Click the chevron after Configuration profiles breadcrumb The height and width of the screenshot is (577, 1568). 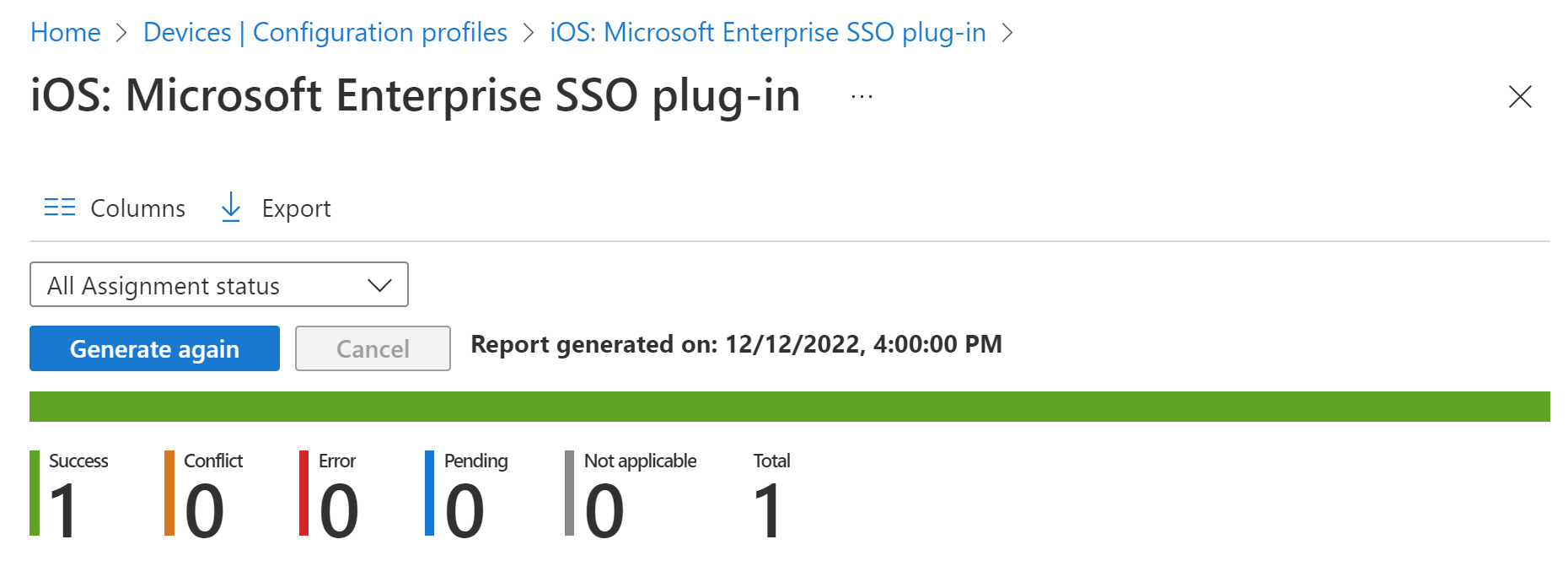pyautogui.click(x=529, y=32)
